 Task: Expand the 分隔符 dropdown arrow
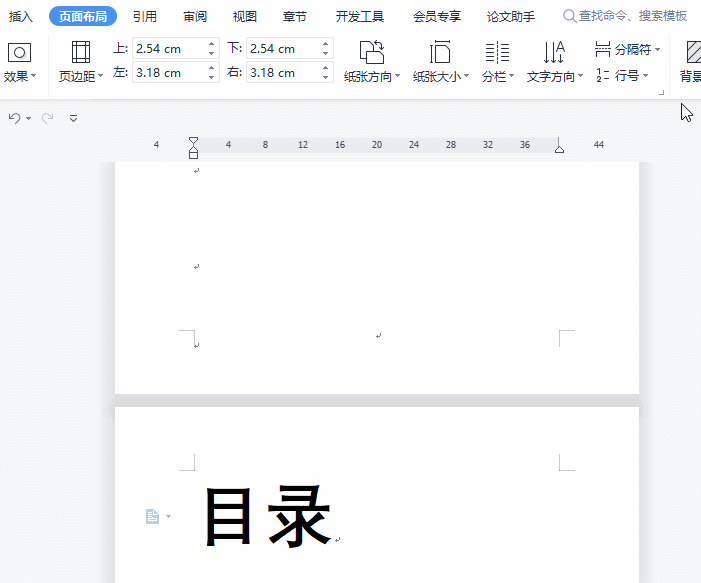click(x=658, y=49)
